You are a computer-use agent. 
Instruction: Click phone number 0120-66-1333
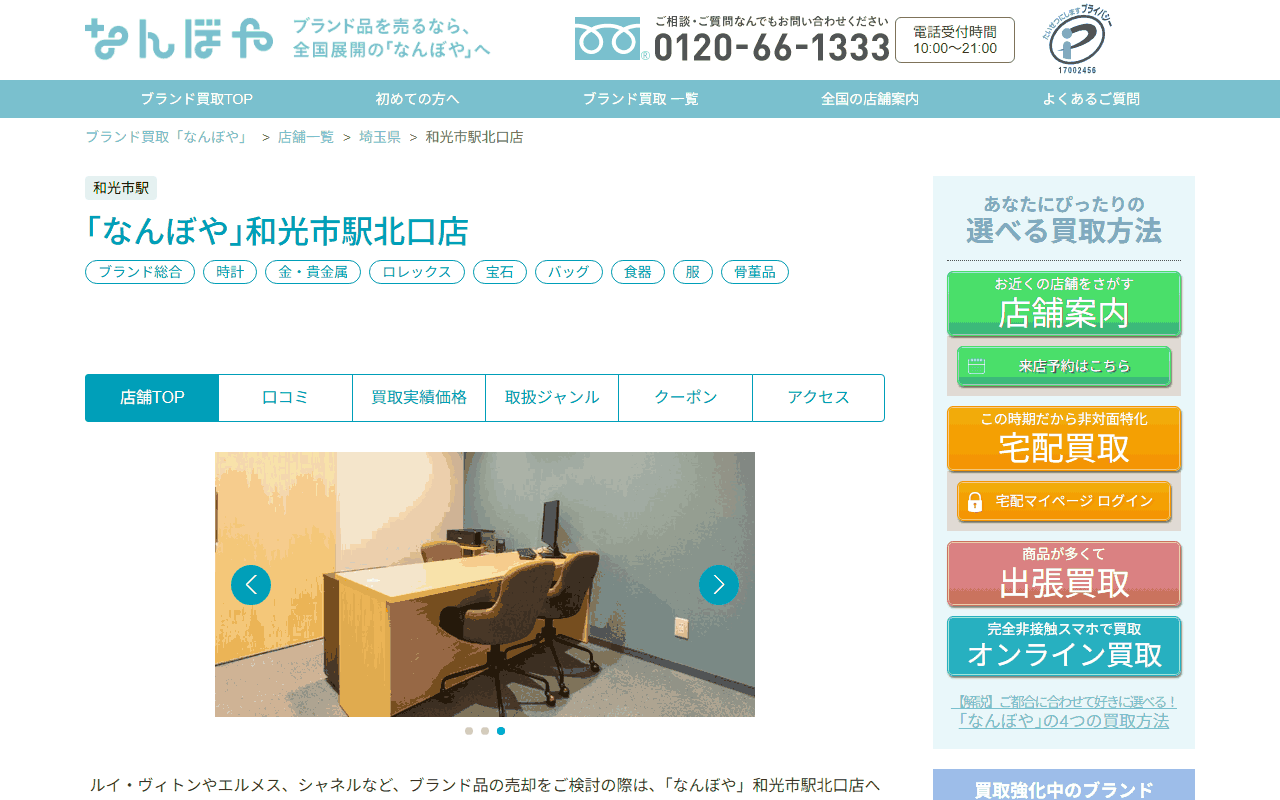click(x=771, y=47)
